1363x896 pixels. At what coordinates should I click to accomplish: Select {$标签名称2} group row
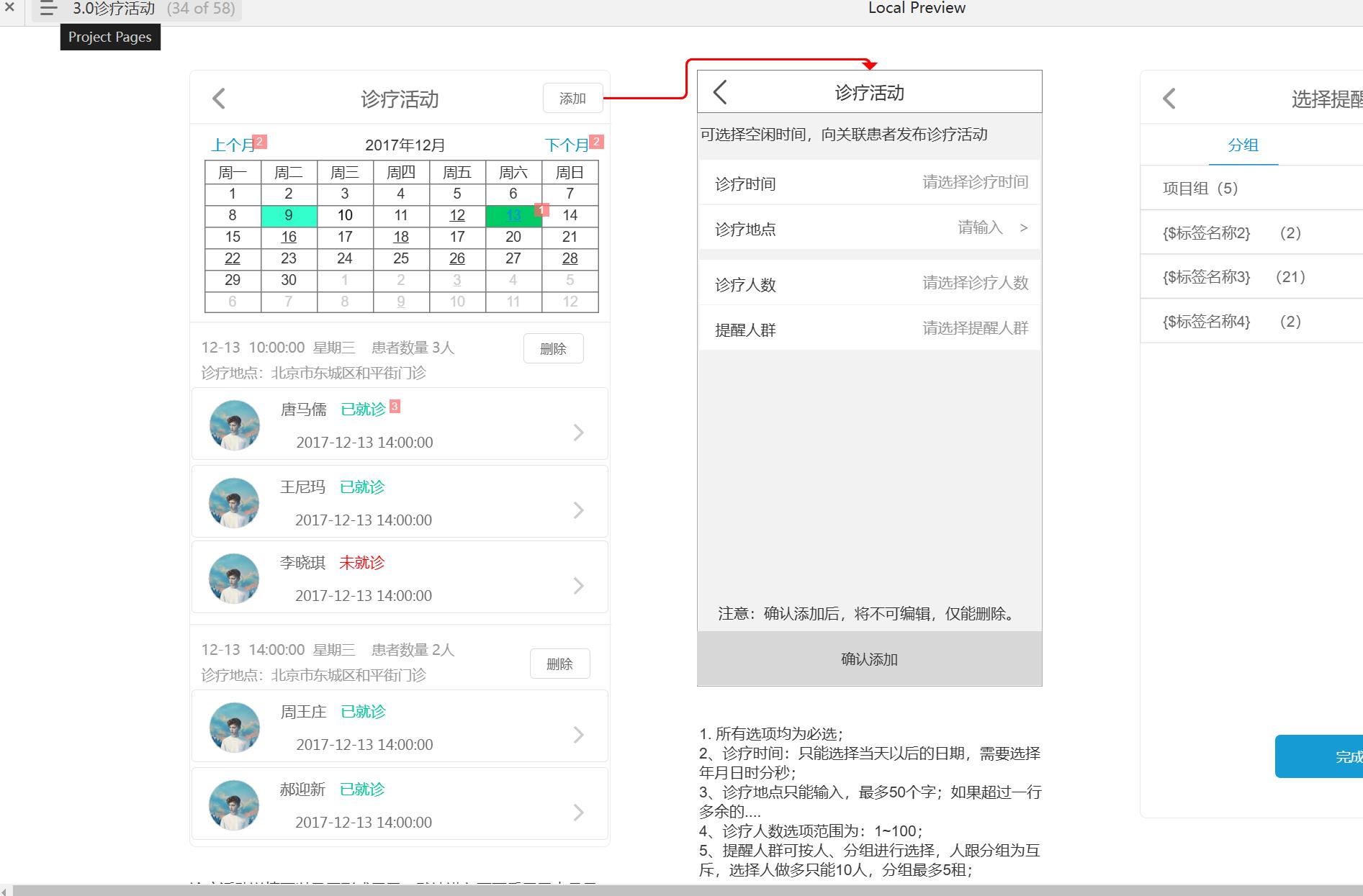1251,233
